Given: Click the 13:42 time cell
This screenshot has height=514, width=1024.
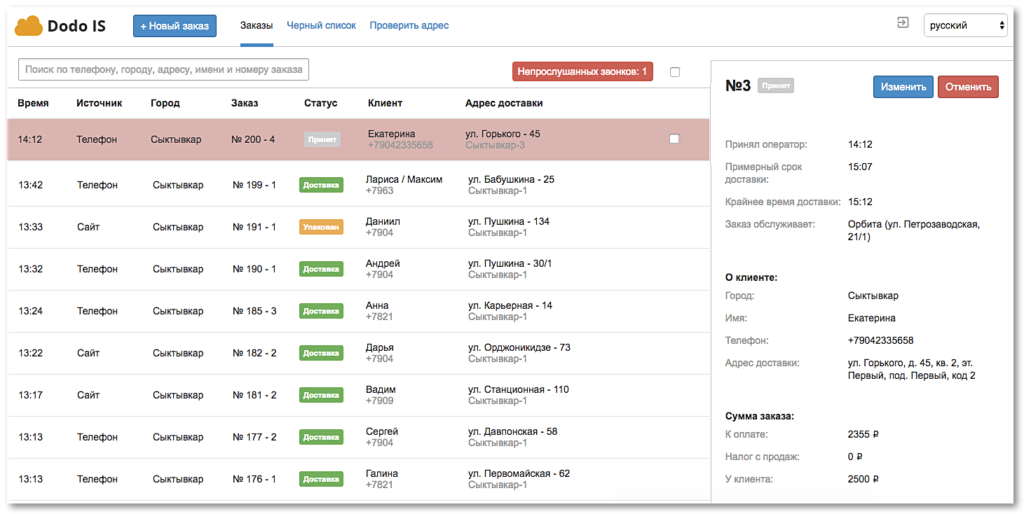Looking at the screenshot, I should pos(31,185).
